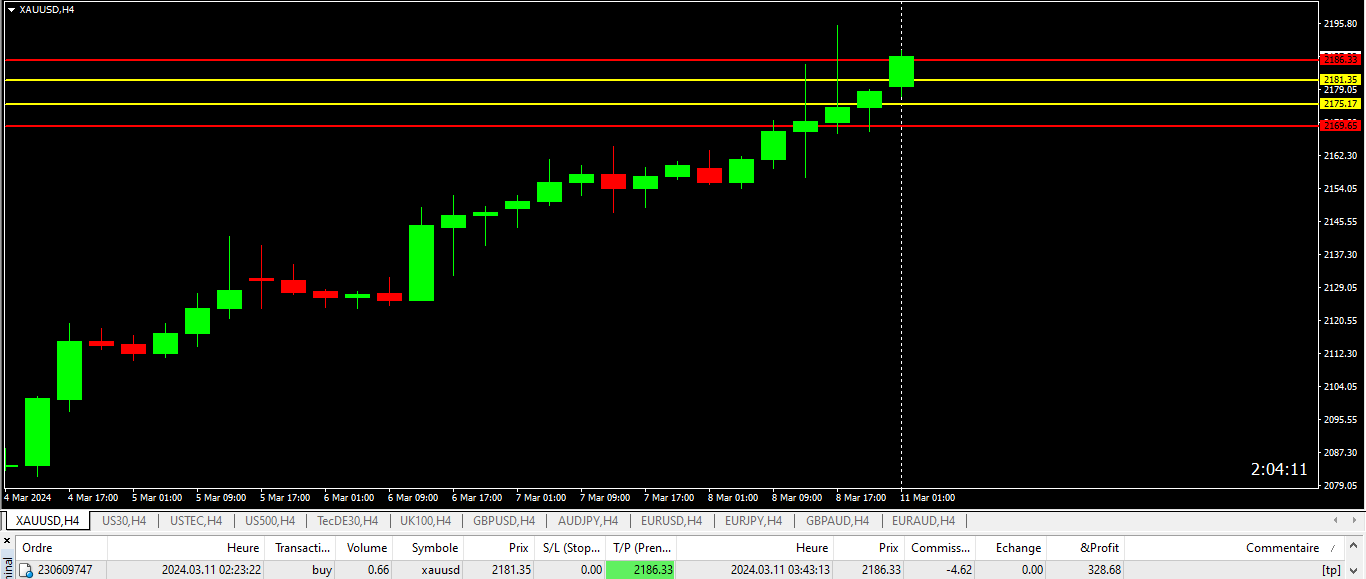This screenshot has height=579, width=1366.
Task: Click the XAUUSD,H4 chart dropdown arrow
Action: click(x=11, y=9)
